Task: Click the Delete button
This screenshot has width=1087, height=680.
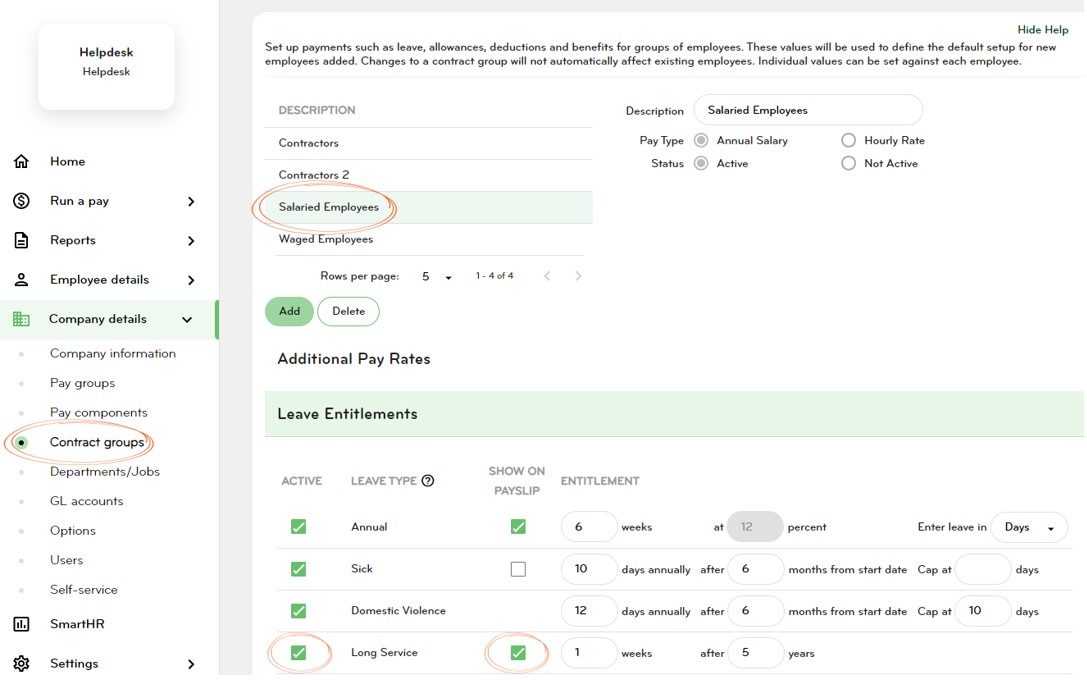Action: coord(348,311)
